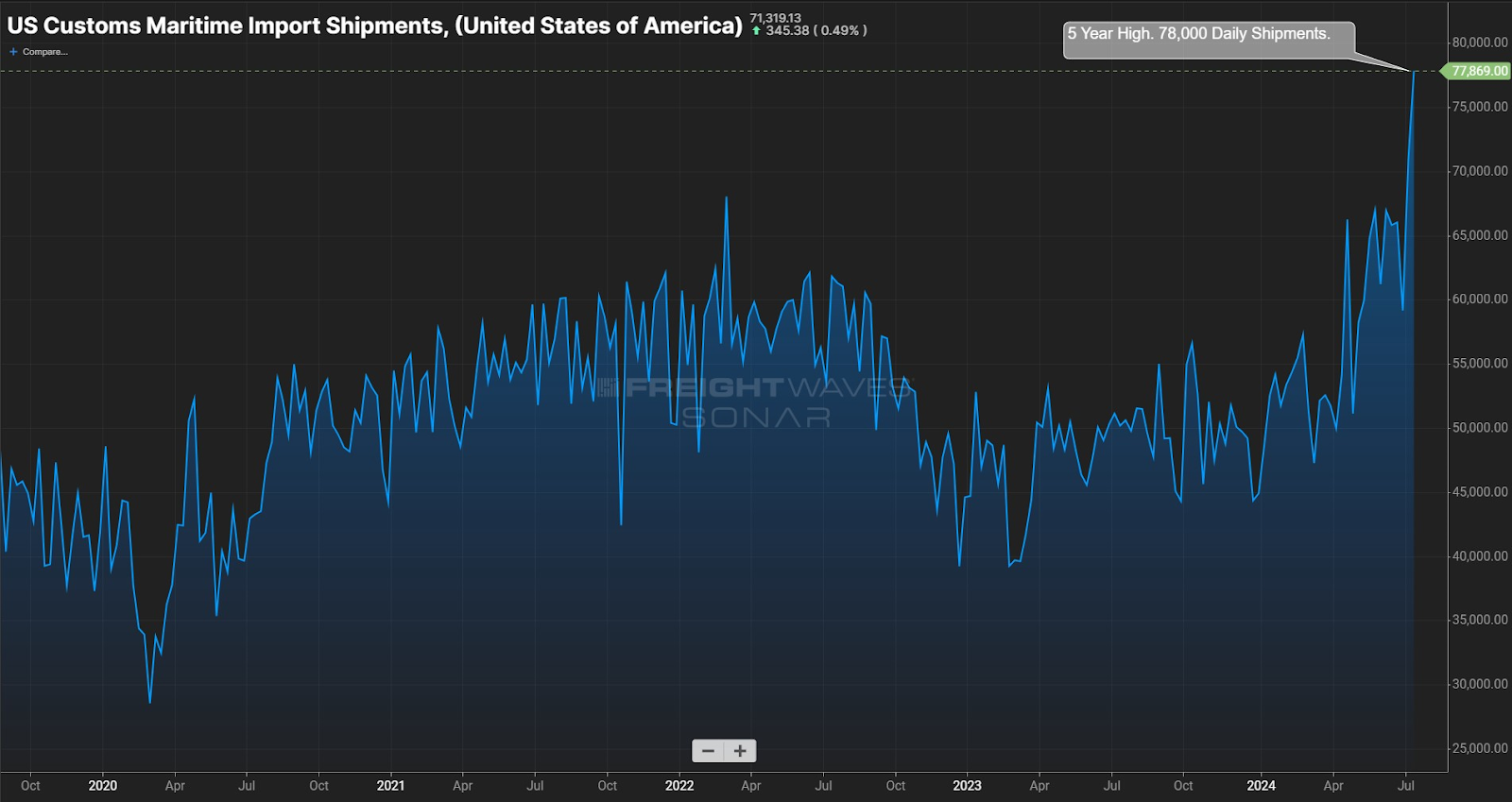Click the 2022 year label on x-axis
Image resolution: width=1512 pixels, height=802 pixels.
[679, 786]
